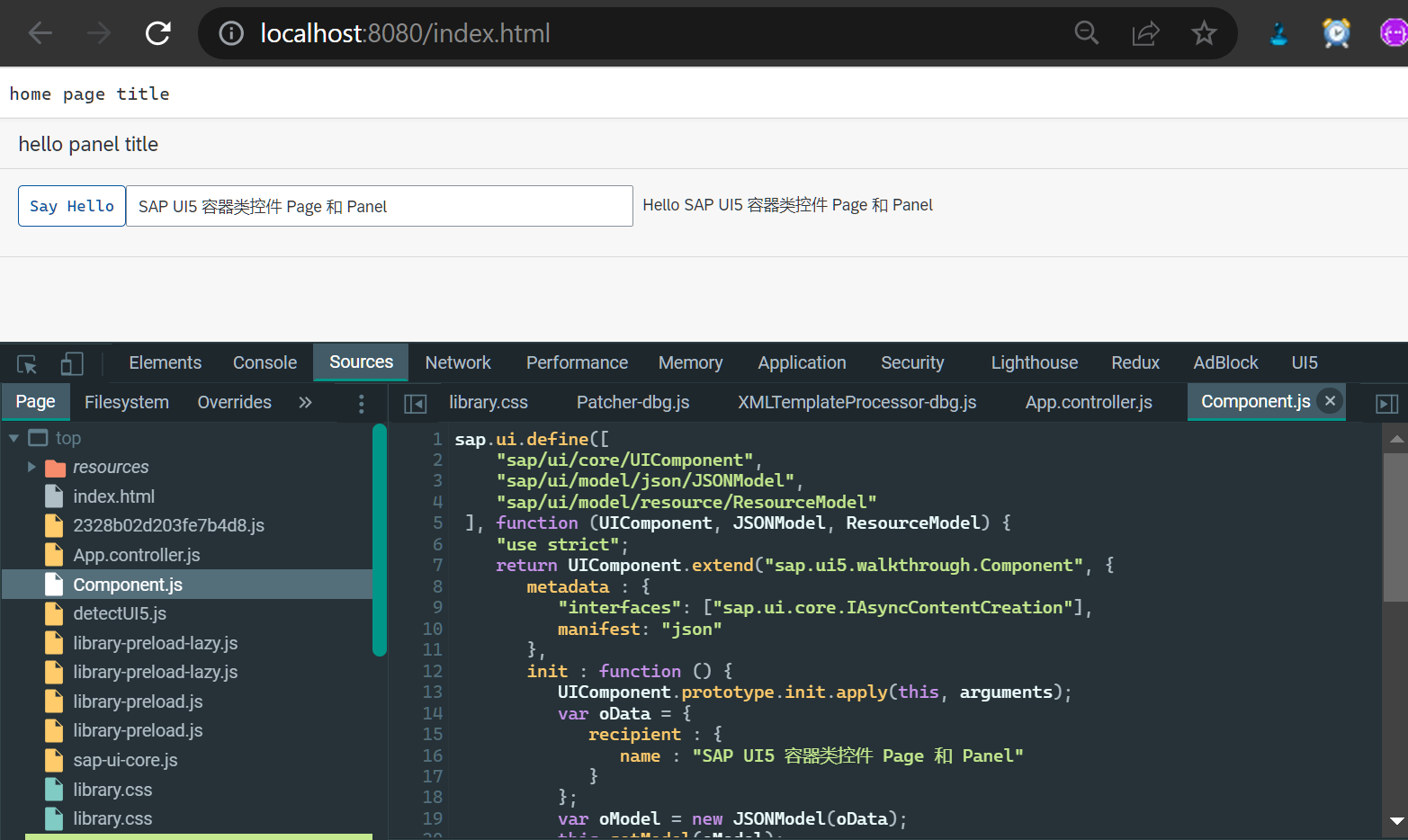Screen dimensions: 1408x840
Task: Show more navigator tabs with double chevron
Action: click(x=305, y=402)
